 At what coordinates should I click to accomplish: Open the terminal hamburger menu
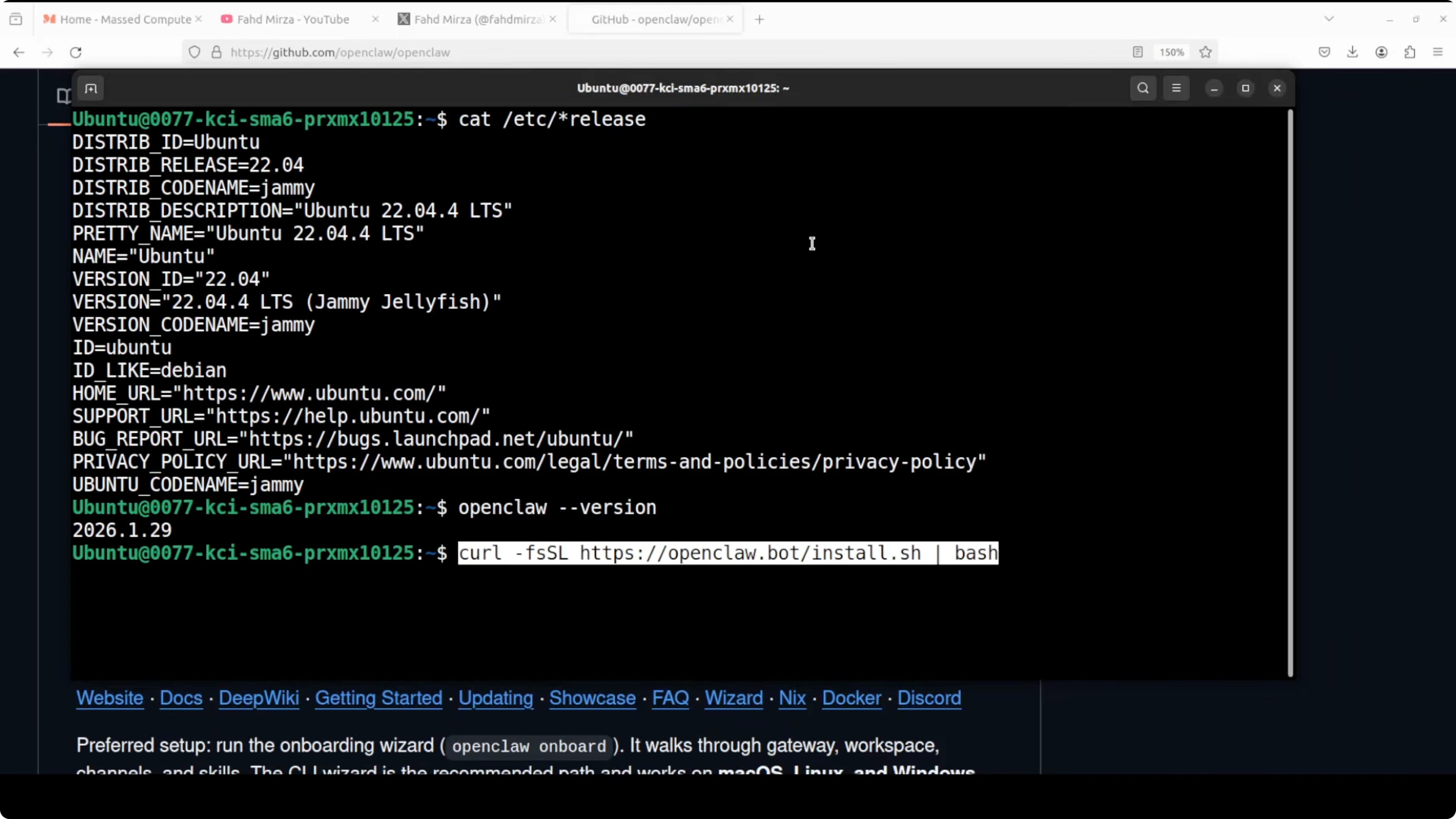click(x=1177, y=88)
